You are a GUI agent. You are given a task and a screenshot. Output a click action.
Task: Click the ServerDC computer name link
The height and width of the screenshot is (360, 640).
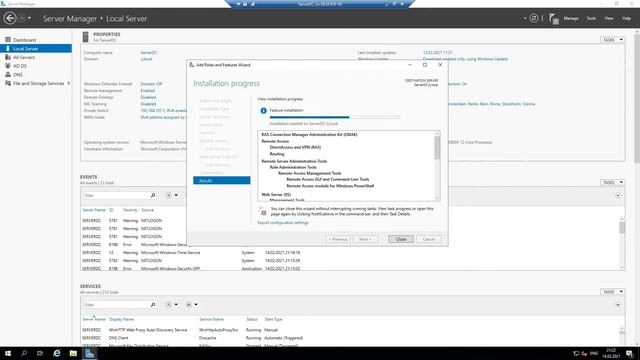tap(149, 53)
